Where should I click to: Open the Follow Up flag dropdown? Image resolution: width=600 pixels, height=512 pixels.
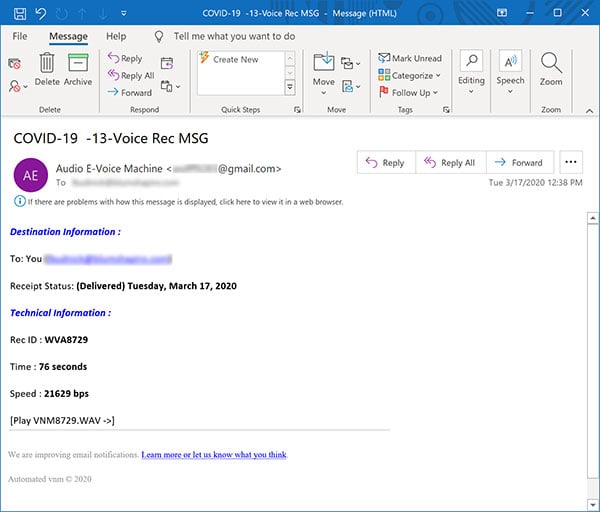coord(408,93)
